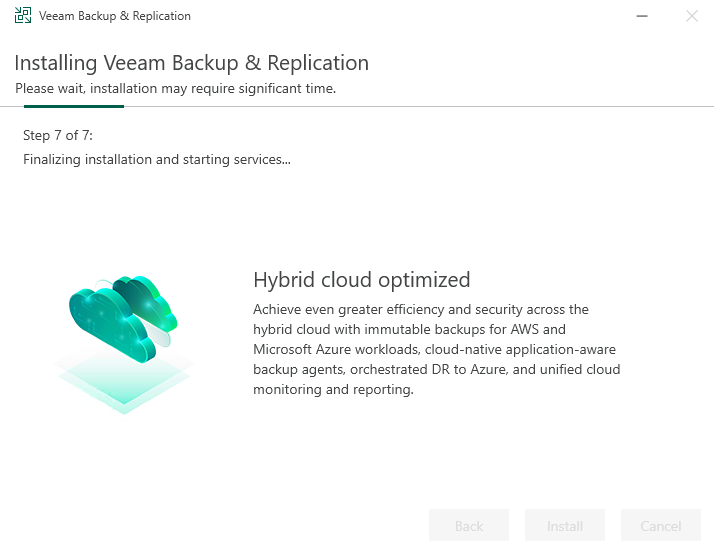Click 'Installing Veeam Backup & Replication' heading

(192, 63)
